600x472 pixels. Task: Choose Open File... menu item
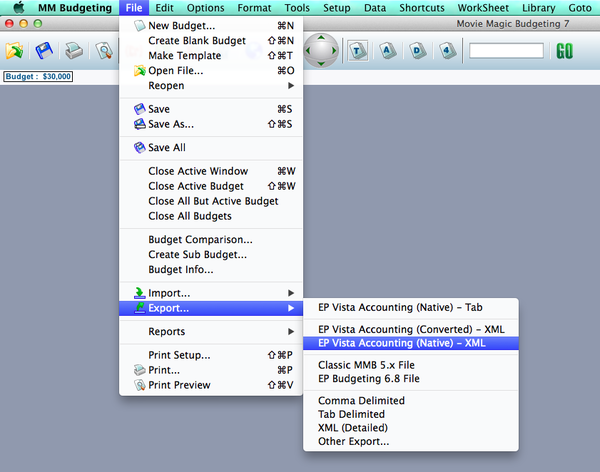(211, 70)
